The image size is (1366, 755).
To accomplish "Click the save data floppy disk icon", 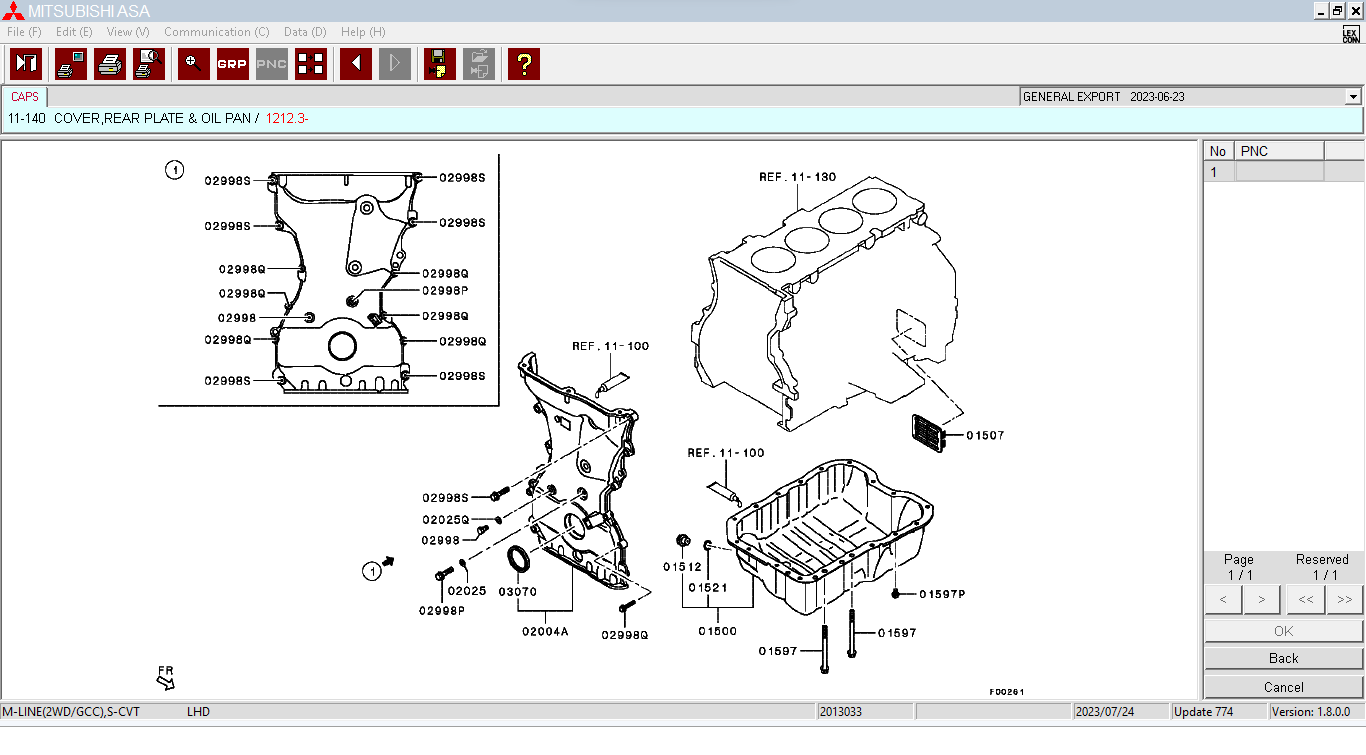I will 438,64.
